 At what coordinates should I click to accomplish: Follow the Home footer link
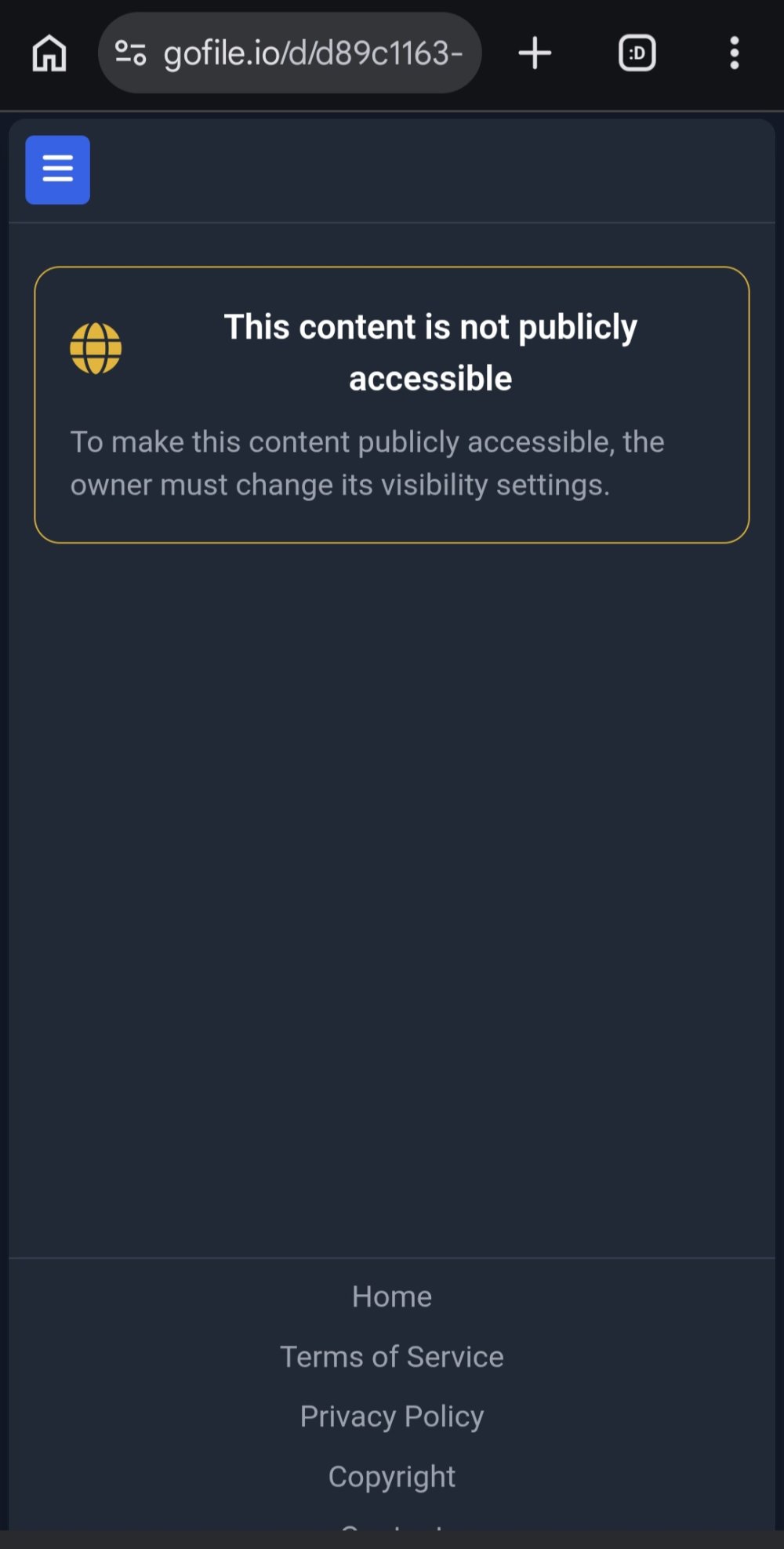[392, 1296]
